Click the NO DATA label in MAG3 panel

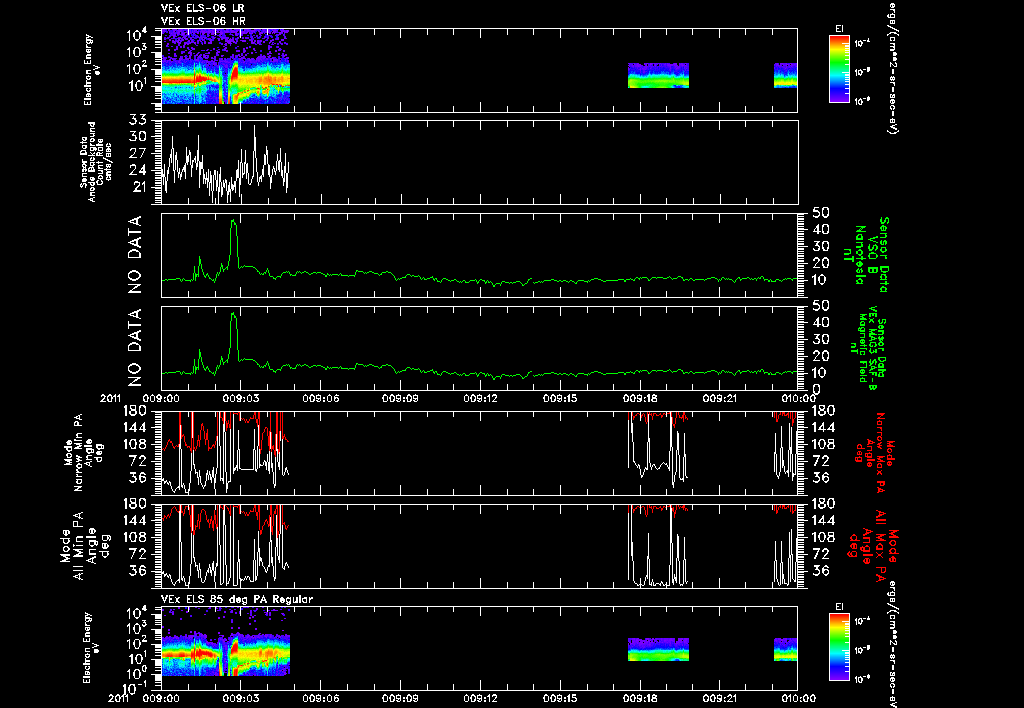135,347
